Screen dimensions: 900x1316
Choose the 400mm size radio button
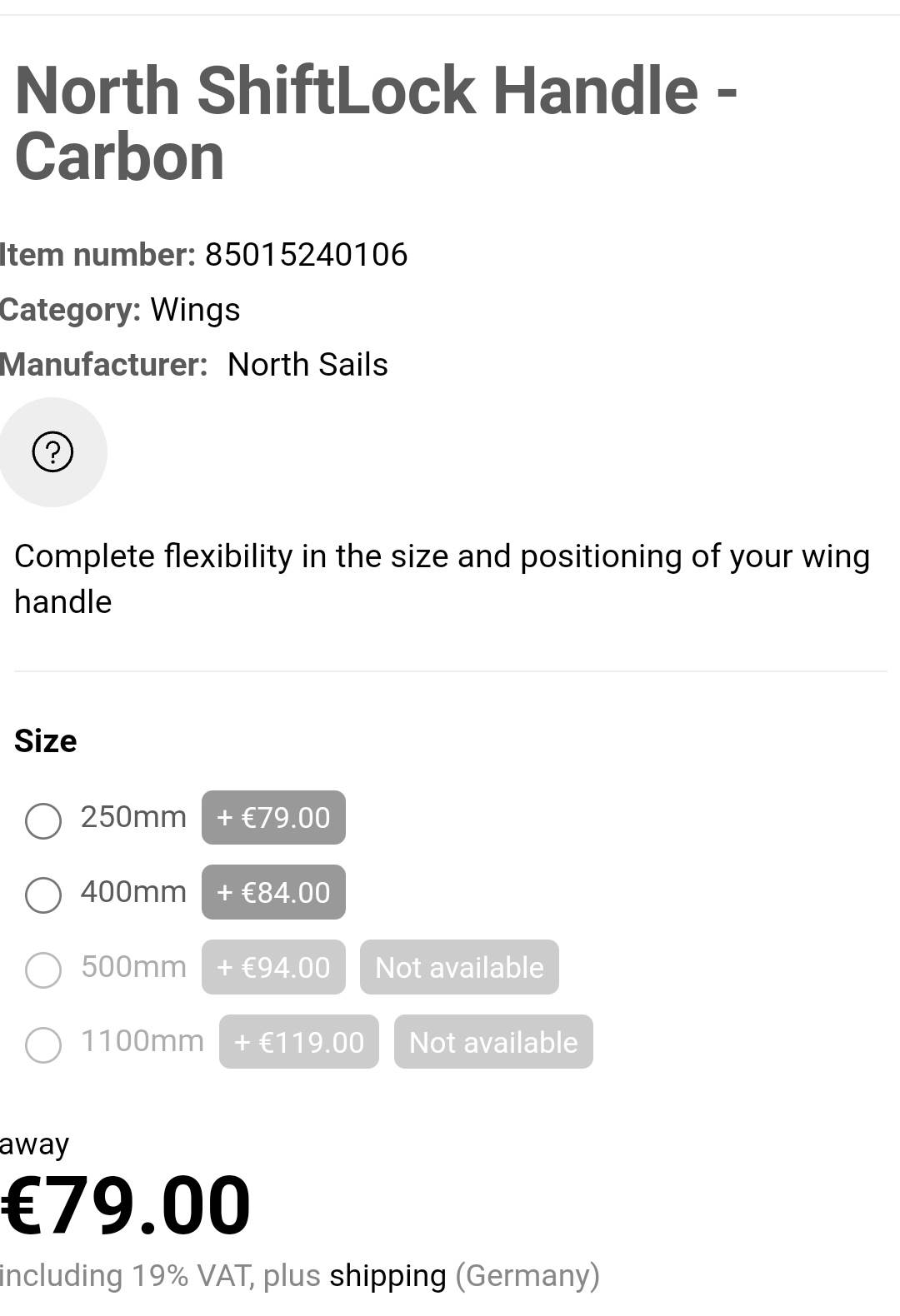click(43, 895)
